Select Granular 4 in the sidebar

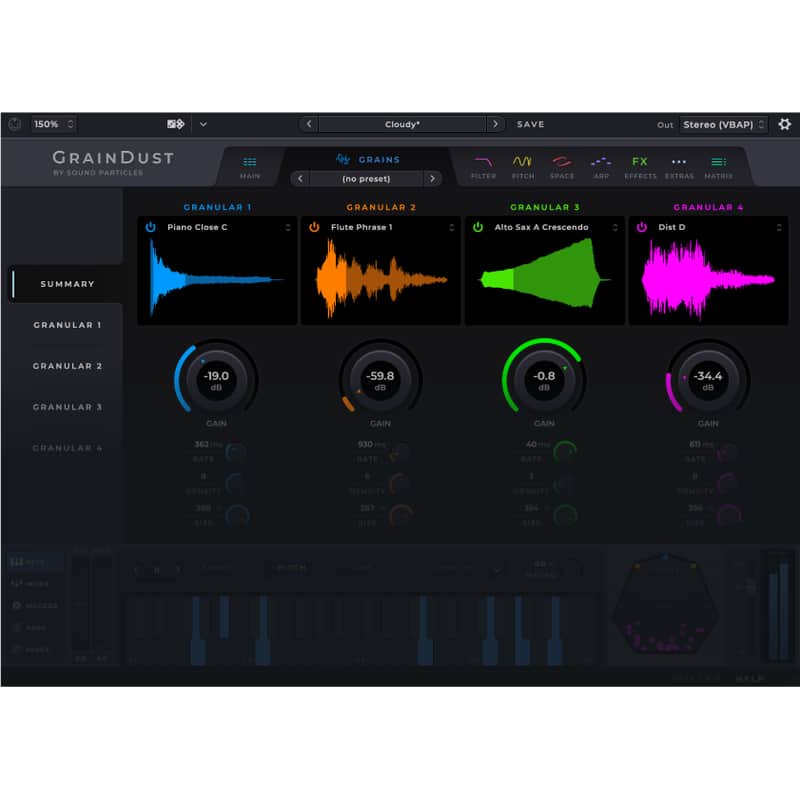pos(67,448)
